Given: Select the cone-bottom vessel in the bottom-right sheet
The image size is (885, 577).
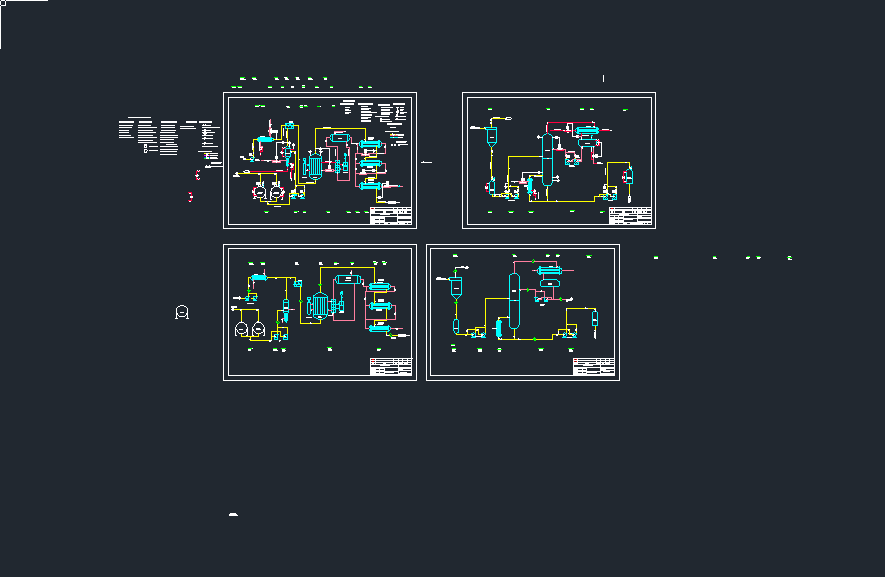Looking at the screenshot, I should point(456,288).
